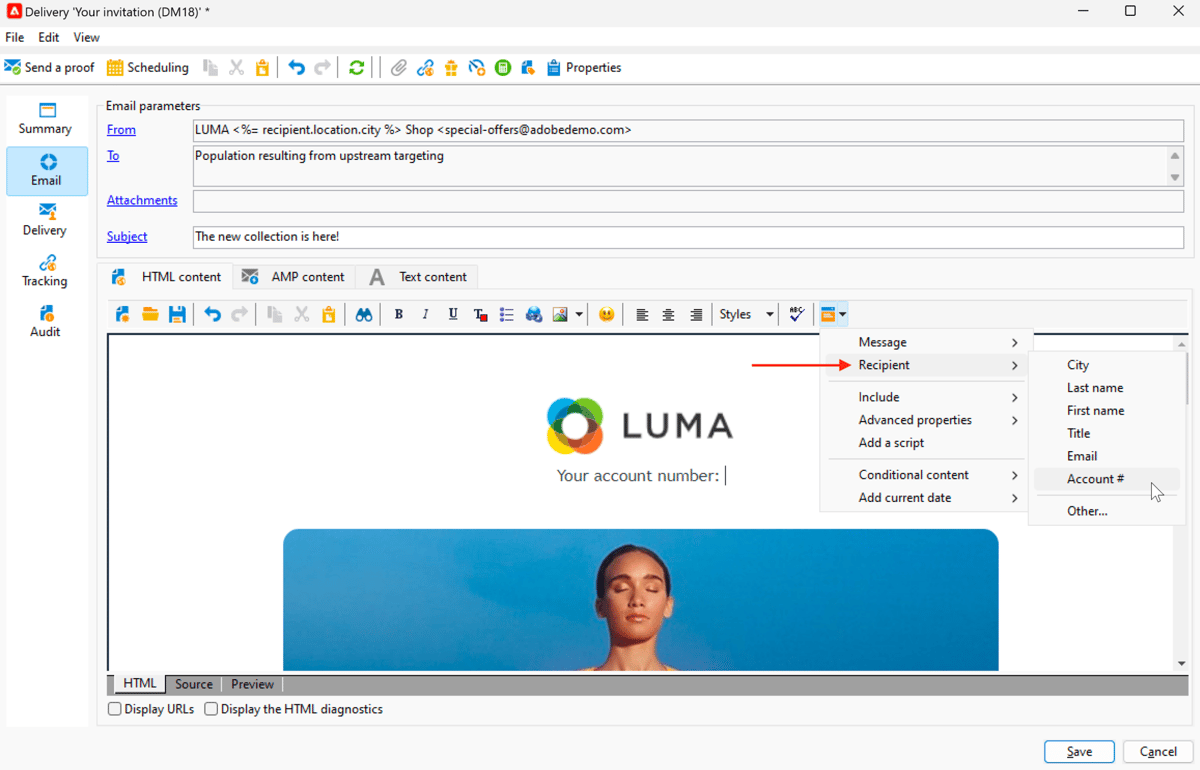Toggle underline formatting
Viewport: 1200px width, 770px height.
(x=452, y=314)
